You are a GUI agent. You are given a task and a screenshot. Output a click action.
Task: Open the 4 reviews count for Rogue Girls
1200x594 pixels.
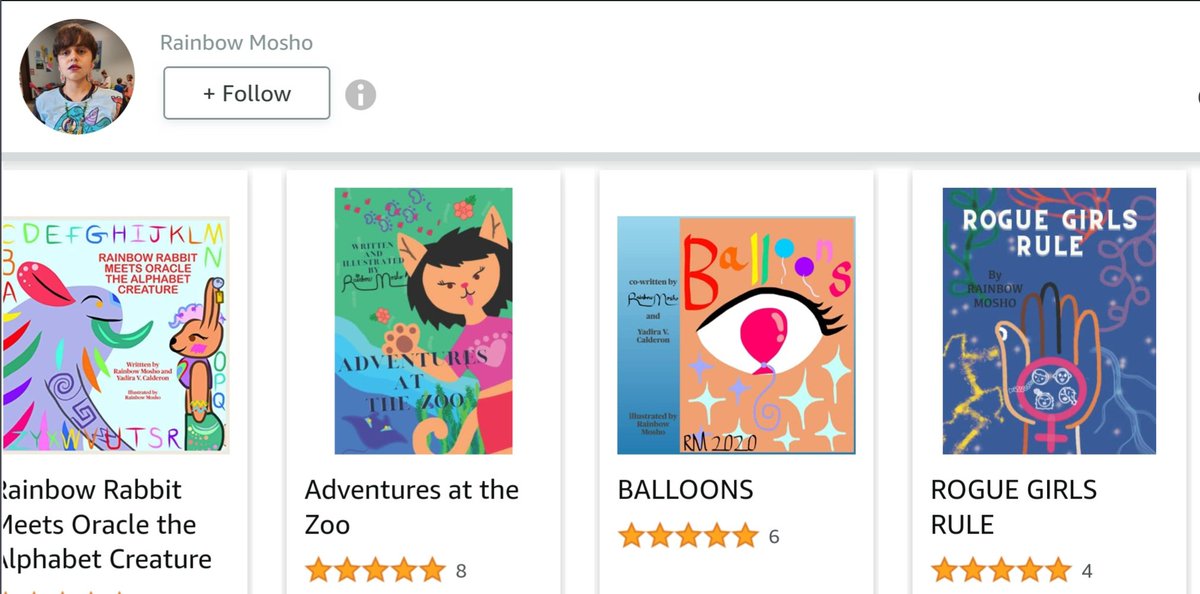(x=1087, y=572)
